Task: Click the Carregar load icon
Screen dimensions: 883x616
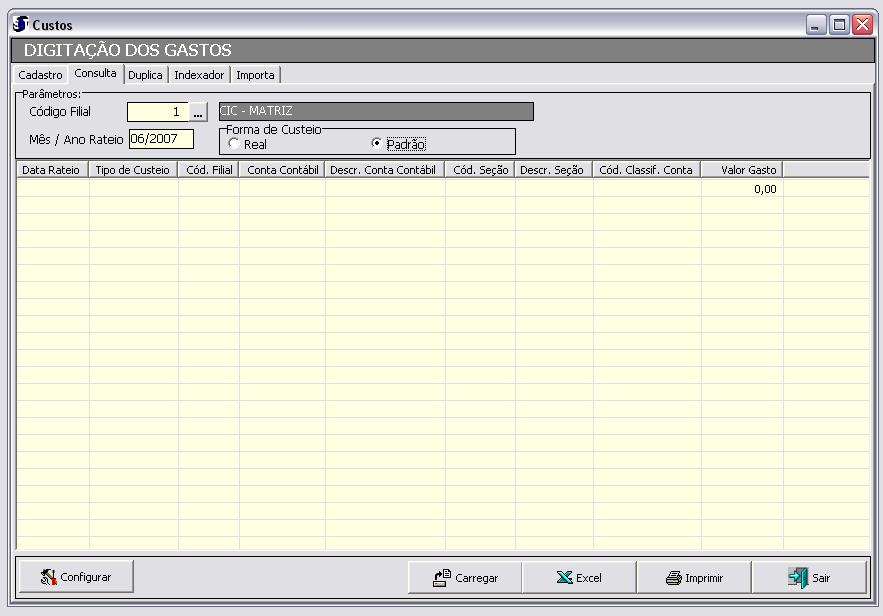Action: click(441, 577)
